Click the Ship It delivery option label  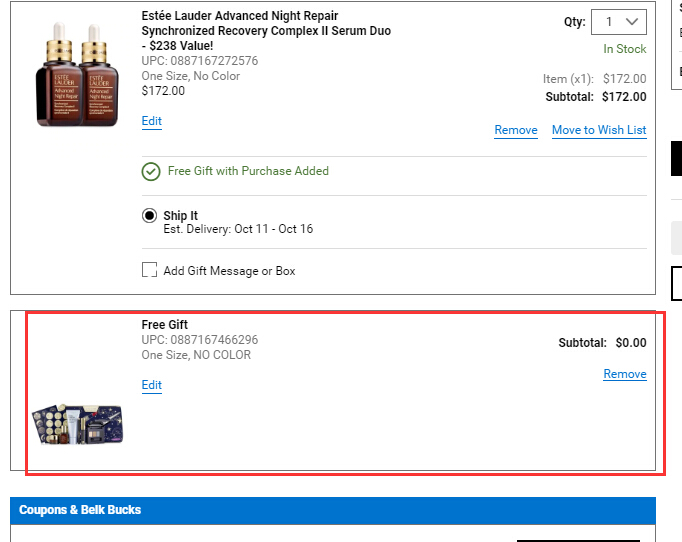(181, 216)
